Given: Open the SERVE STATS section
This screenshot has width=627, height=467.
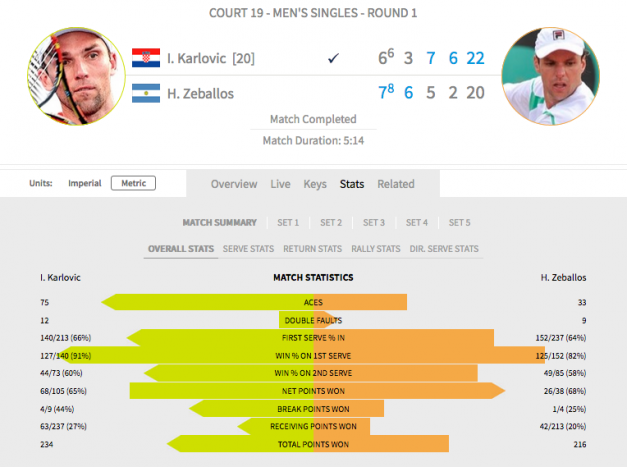Looking at the screenshot, I should tap(248, 249).
